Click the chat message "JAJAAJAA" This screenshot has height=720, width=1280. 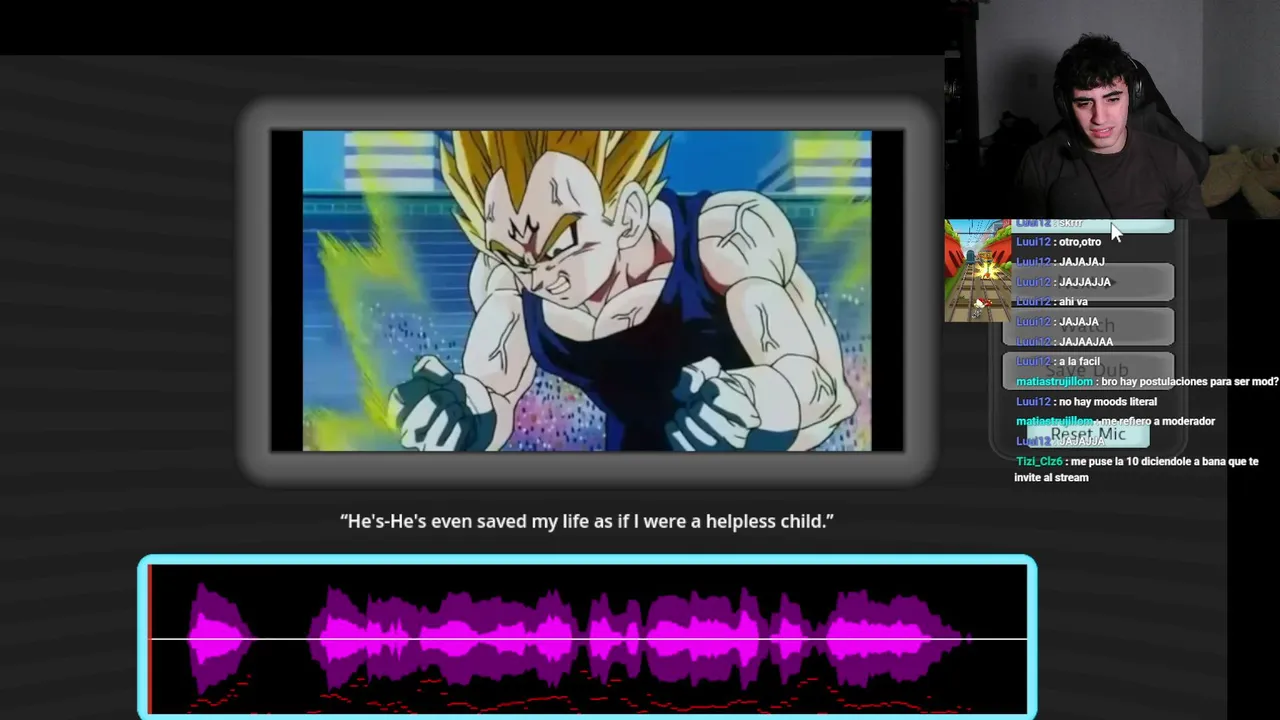tap(1085, 342)
